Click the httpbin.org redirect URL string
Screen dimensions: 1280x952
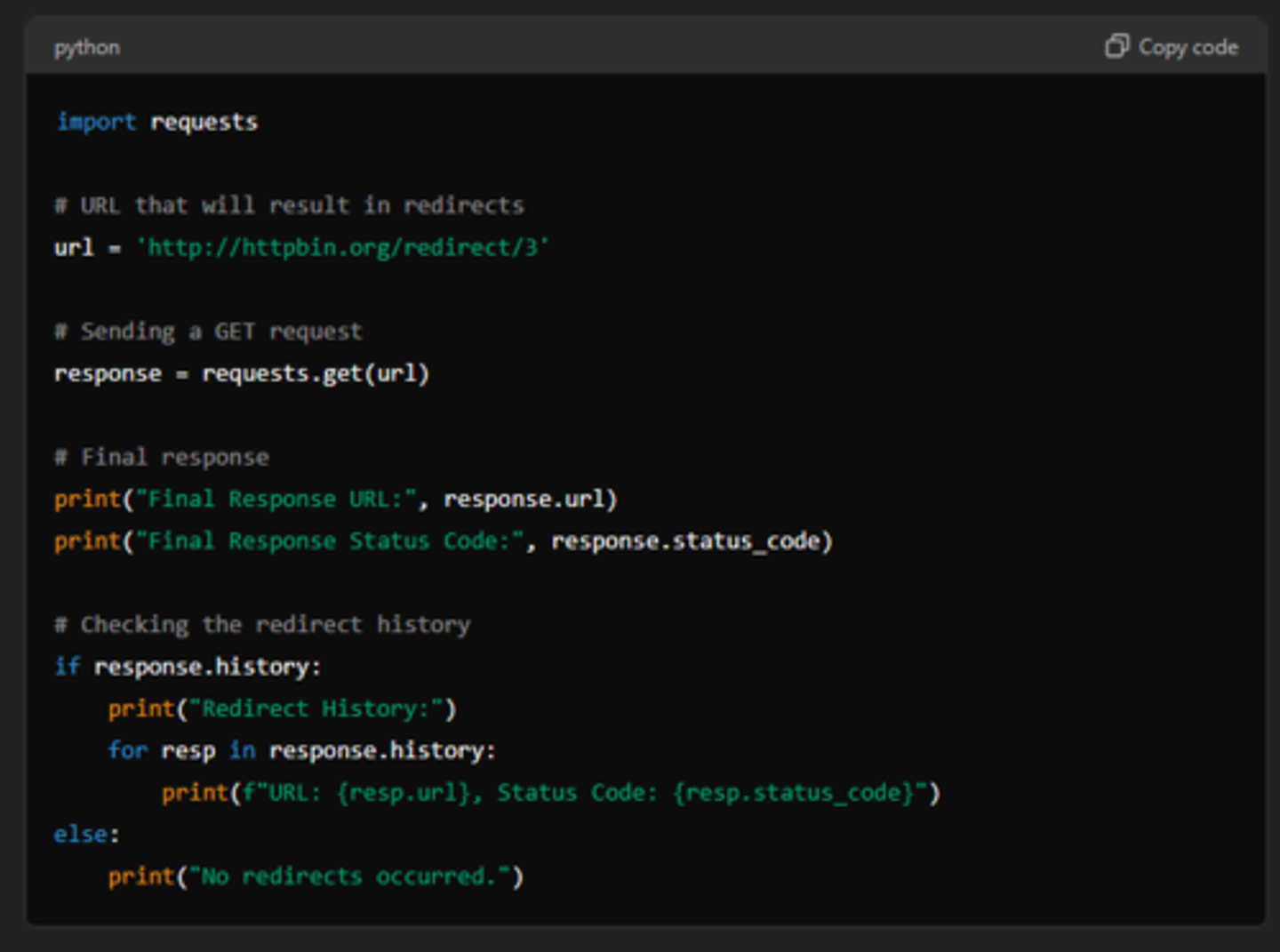point(342,247)
